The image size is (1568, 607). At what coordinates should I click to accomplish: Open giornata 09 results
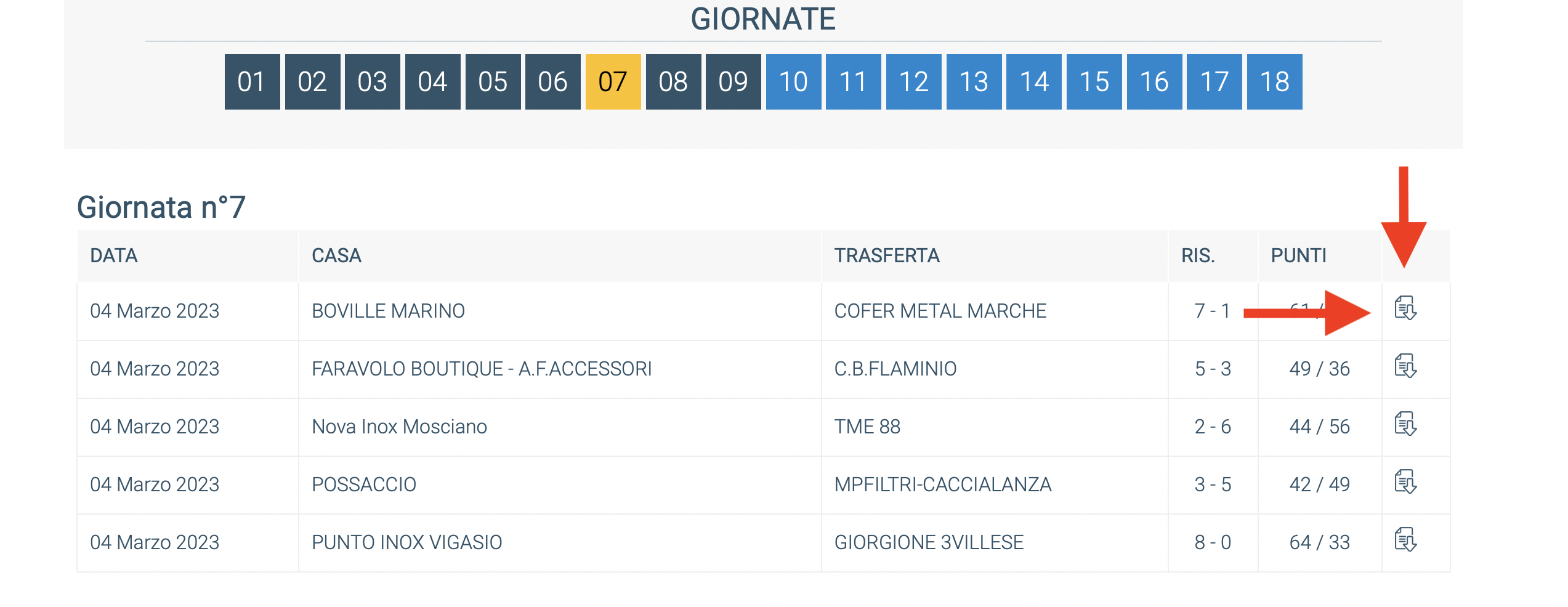click(733, 82)
